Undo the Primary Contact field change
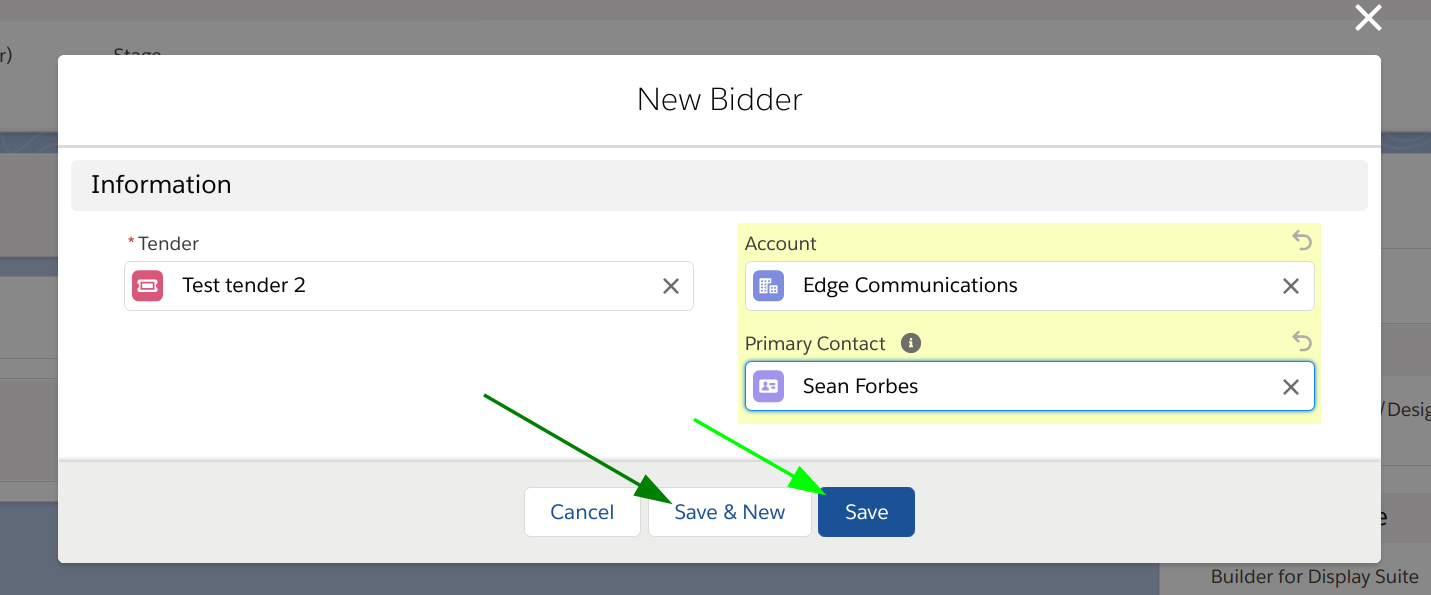This screenshot has width=1431, height=595. [1301, 341]
